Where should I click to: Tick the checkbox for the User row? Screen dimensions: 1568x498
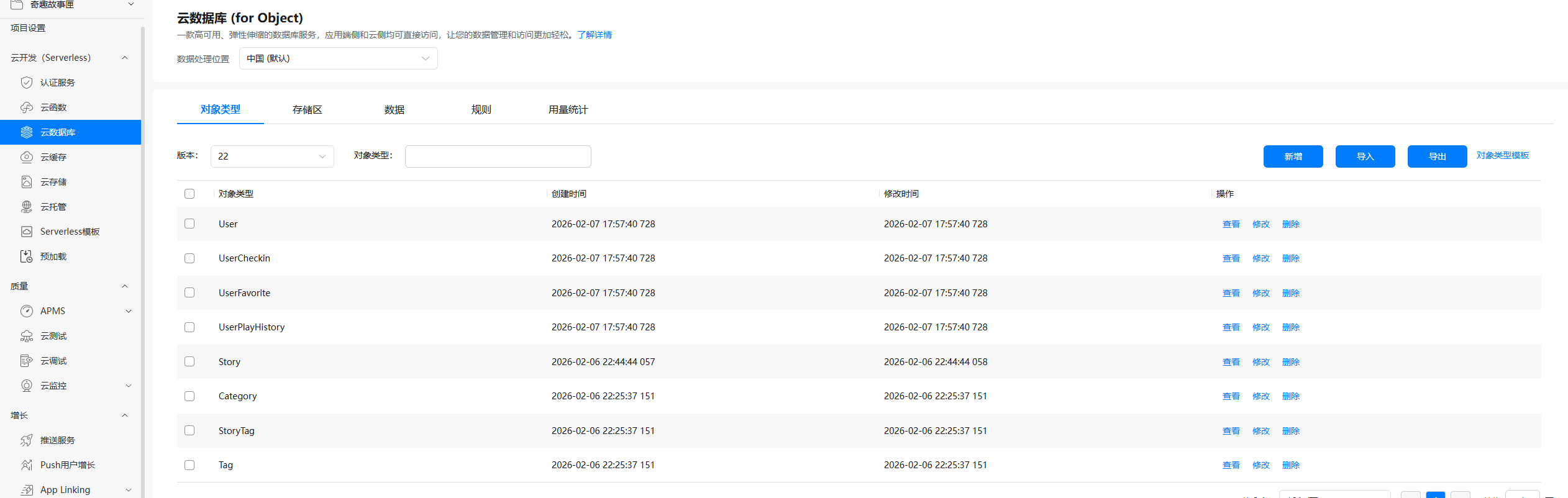[x=189, y=224]
